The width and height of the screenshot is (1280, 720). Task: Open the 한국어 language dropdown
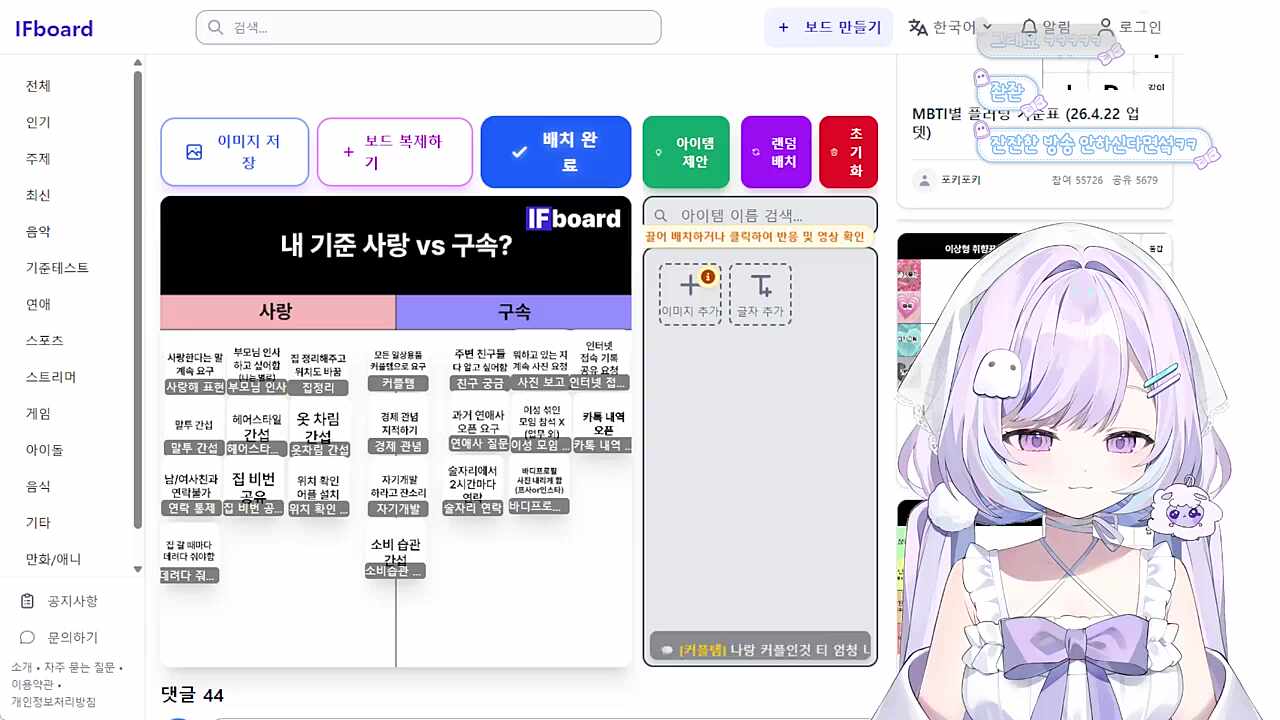click(x=950, y=27)
